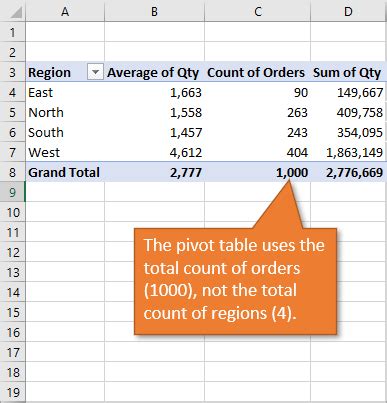Select the North region cell
The height and width of the screenshot is (403, 387).
65,112
